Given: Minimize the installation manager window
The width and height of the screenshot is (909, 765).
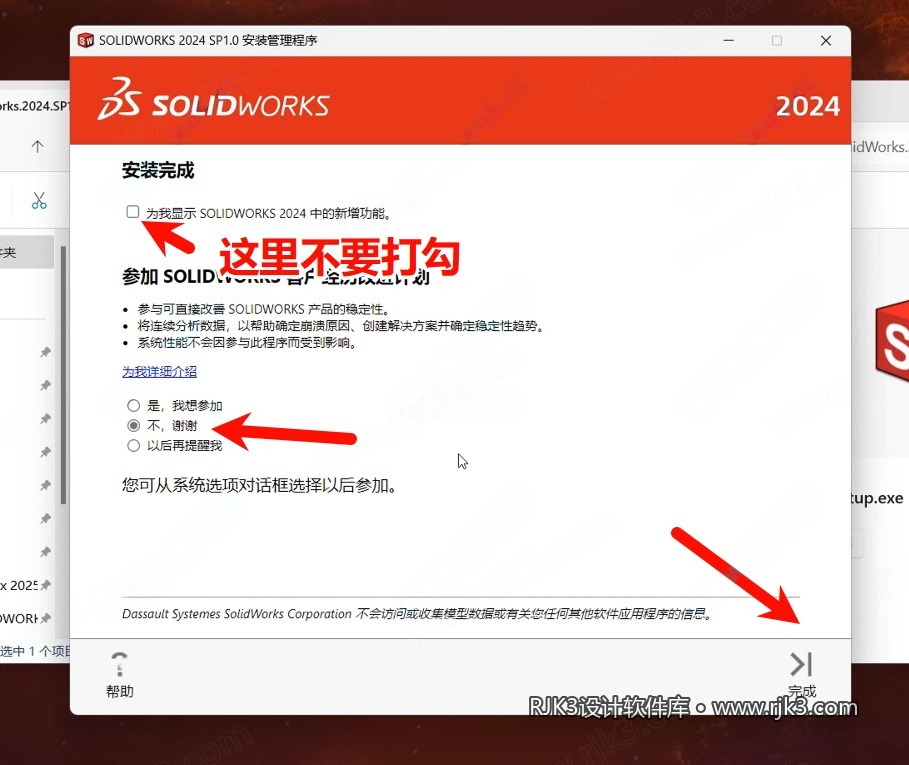Looking at the screenshot, I should (x=729, y=41).
